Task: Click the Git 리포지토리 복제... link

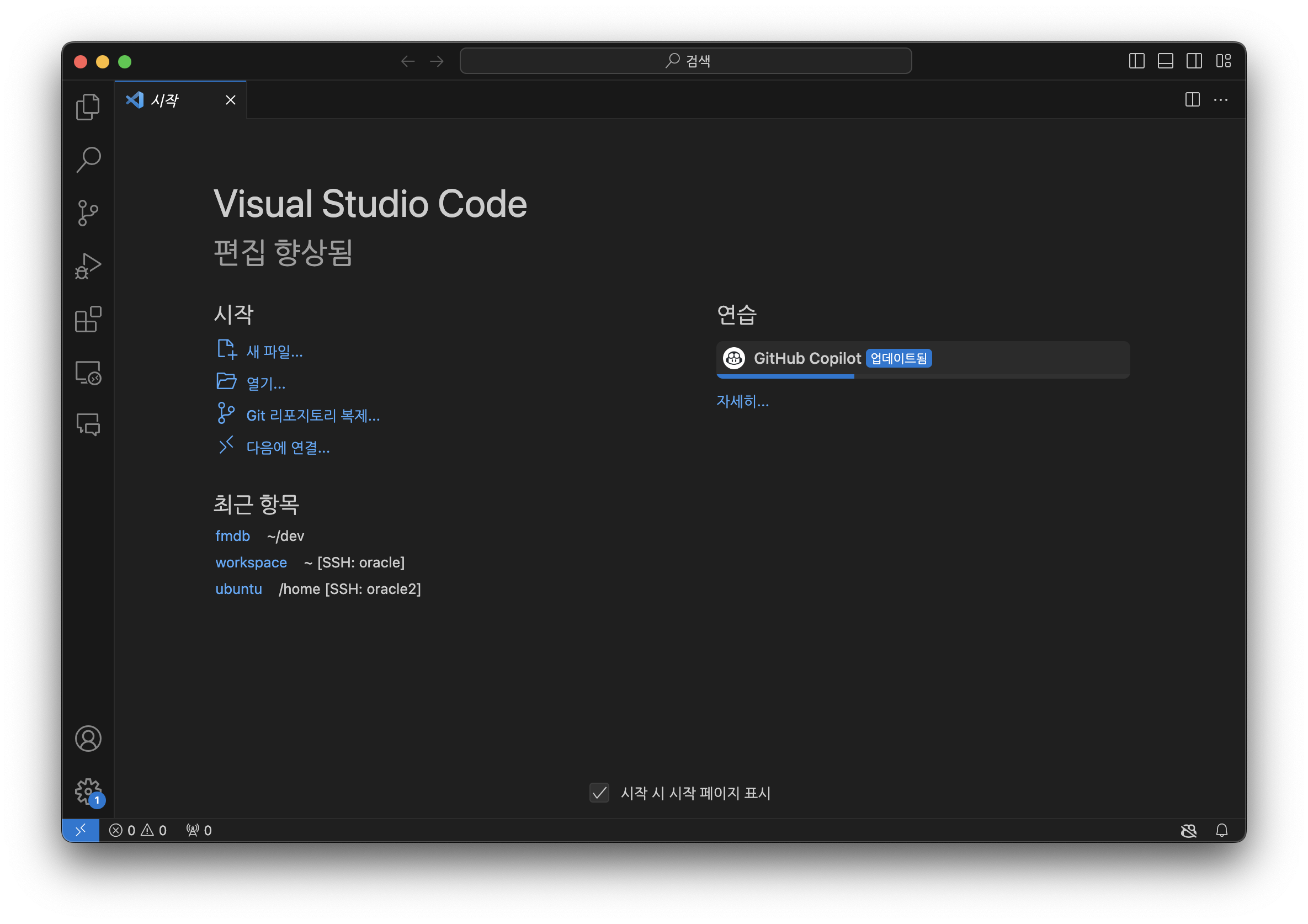Action: (313, 415)
